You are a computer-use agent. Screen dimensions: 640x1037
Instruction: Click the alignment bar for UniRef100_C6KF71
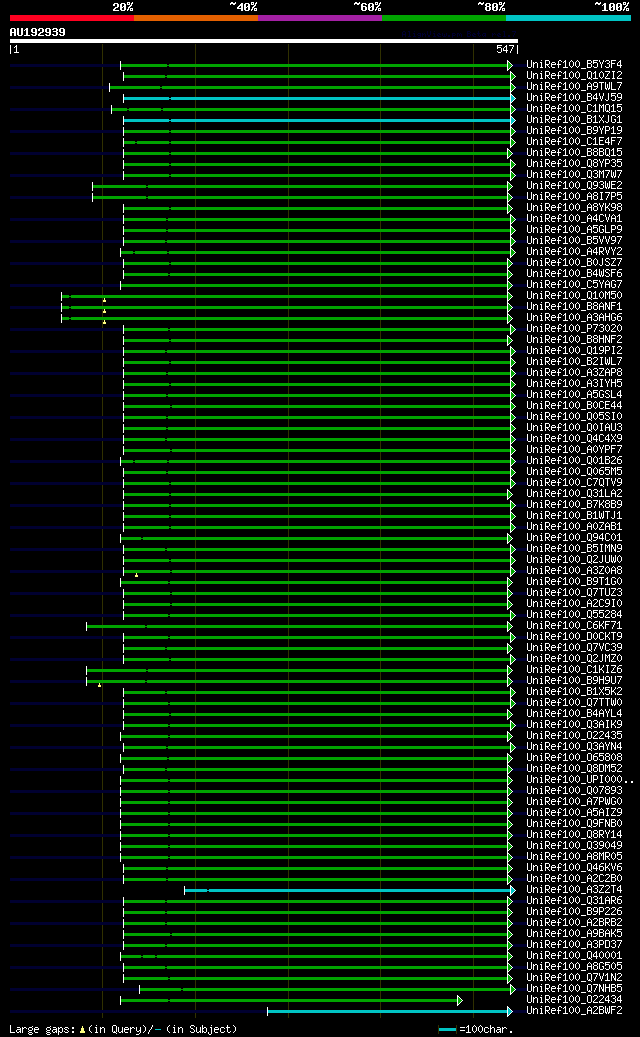tap(299, 626)
